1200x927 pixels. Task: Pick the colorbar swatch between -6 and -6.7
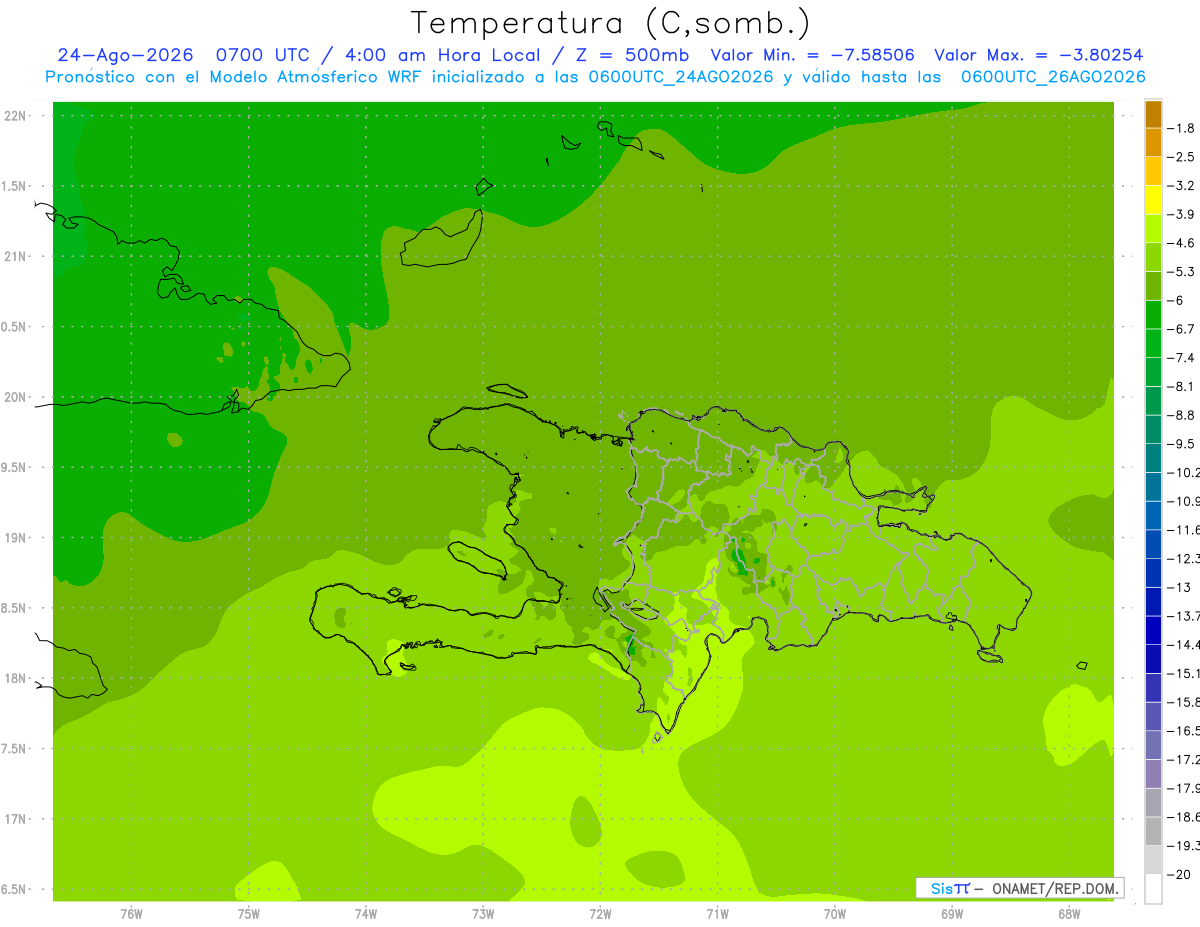pyautogui.click(x=1153, y=315)
